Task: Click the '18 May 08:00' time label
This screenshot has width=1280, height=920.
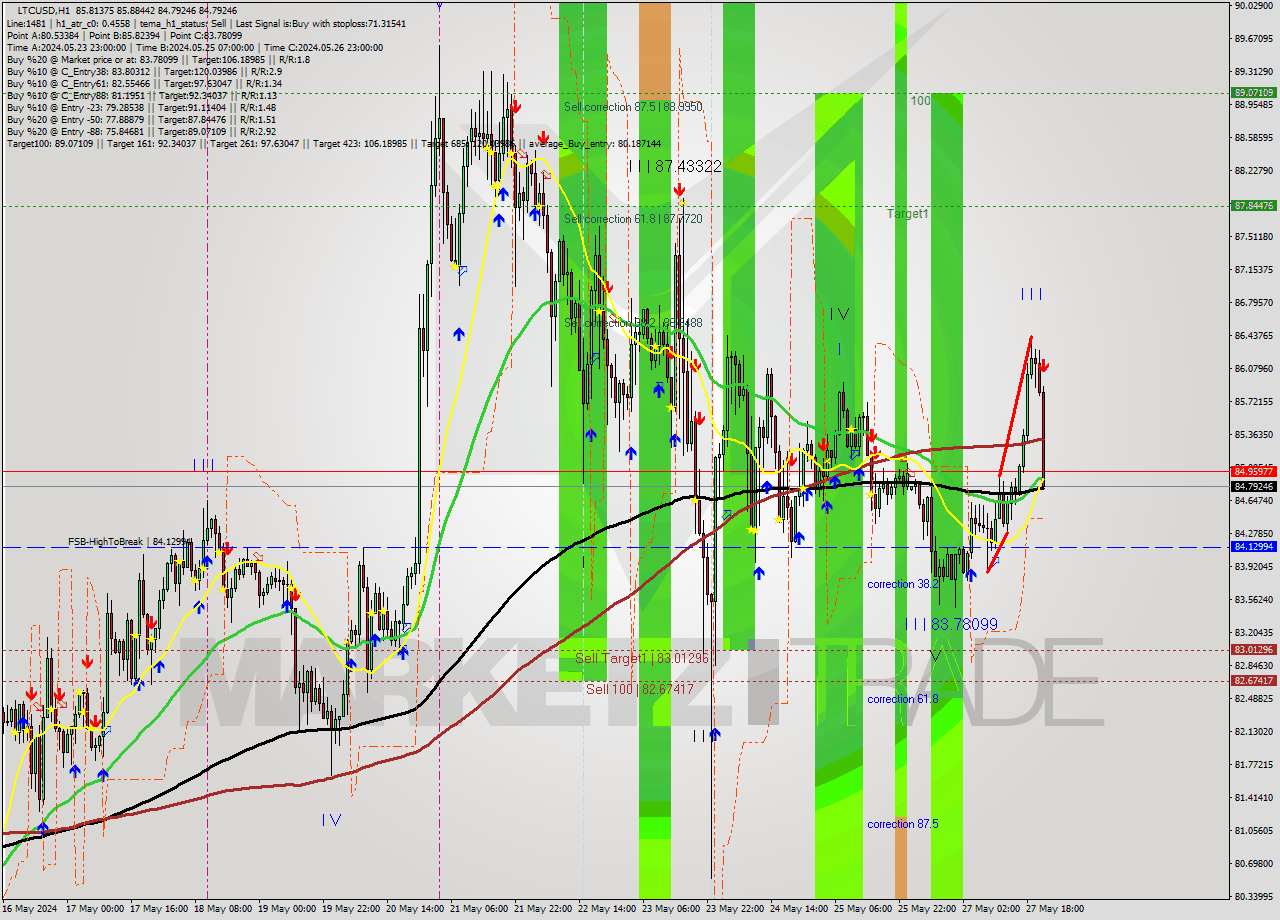Action: tap(223, 909)
